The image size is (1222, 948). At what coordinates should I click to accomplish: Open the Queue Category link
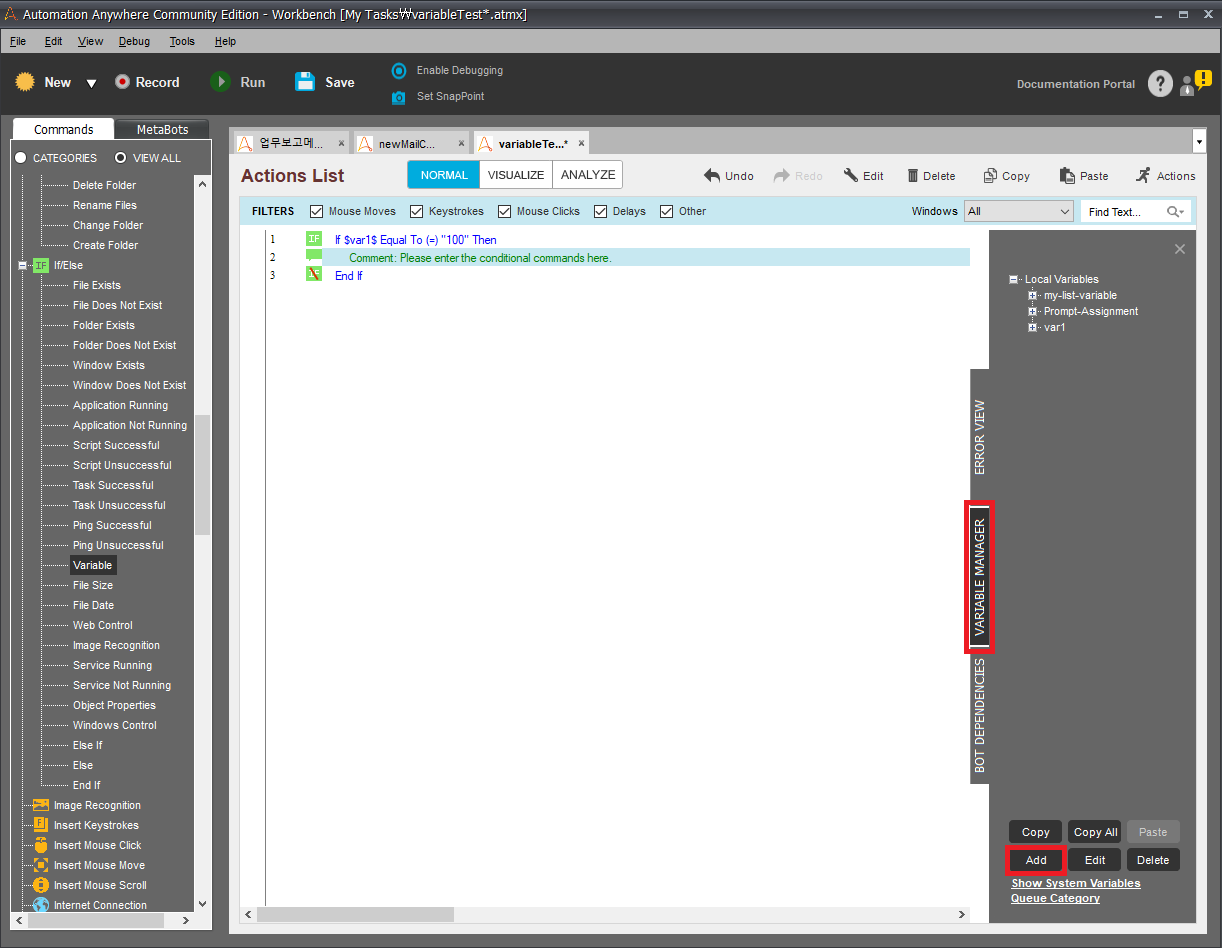[1055, 898]
